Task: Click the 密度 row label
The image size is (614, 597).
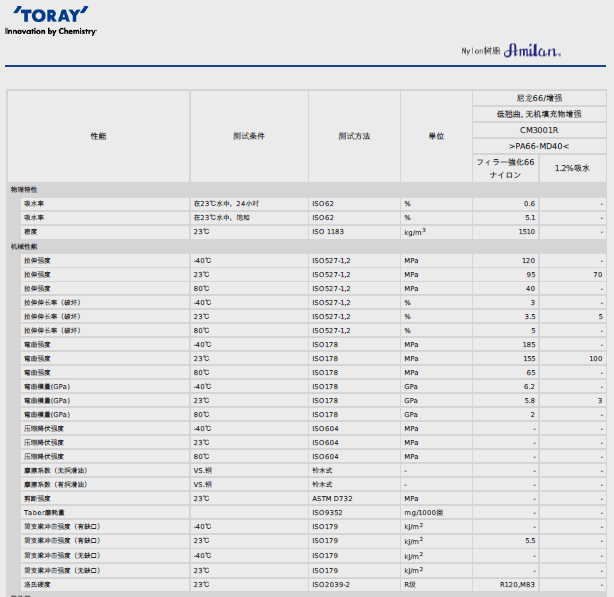Action: (32, 231)
